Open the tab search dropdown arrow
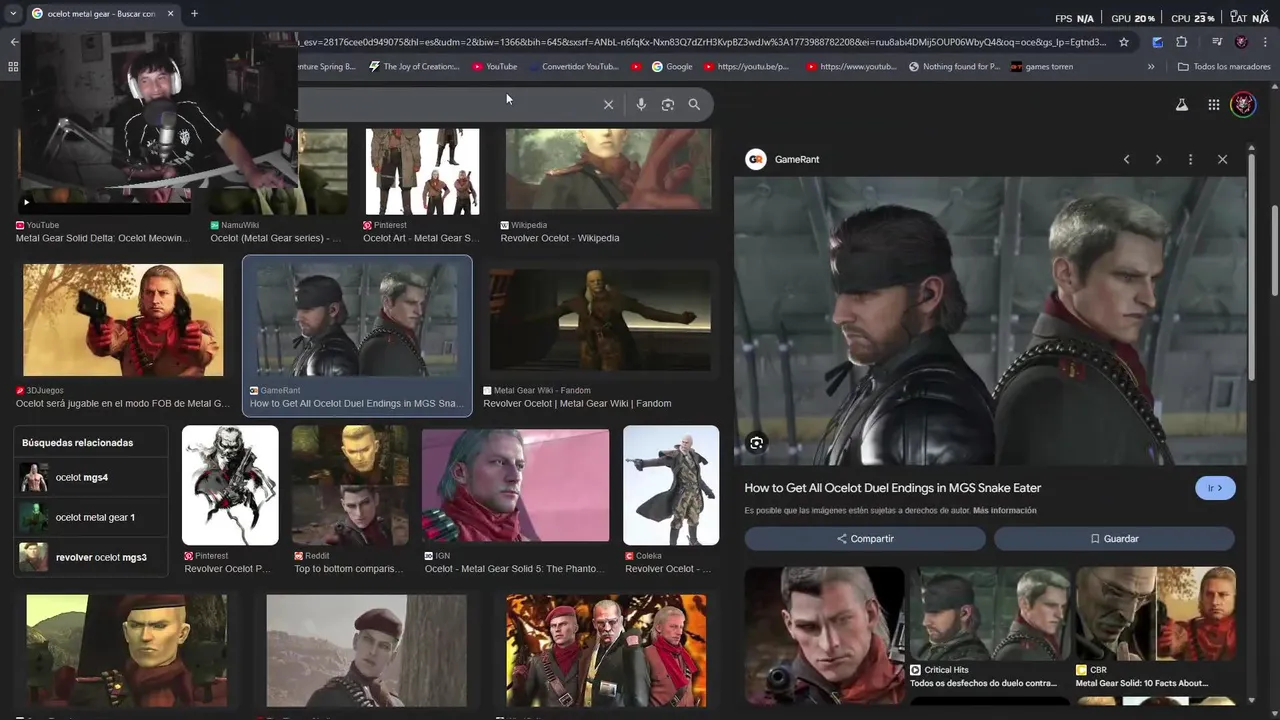The width and height of the screenshot is (1280, 720). pos(13,13)
